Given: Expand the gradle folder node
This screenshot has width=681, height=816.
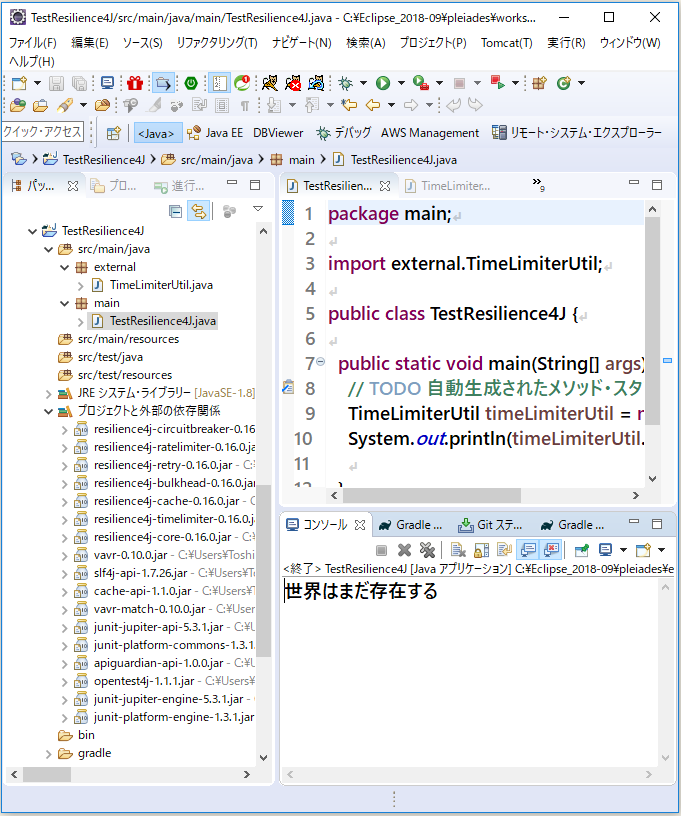Looking at the screenshot, I should coord(48,754).
